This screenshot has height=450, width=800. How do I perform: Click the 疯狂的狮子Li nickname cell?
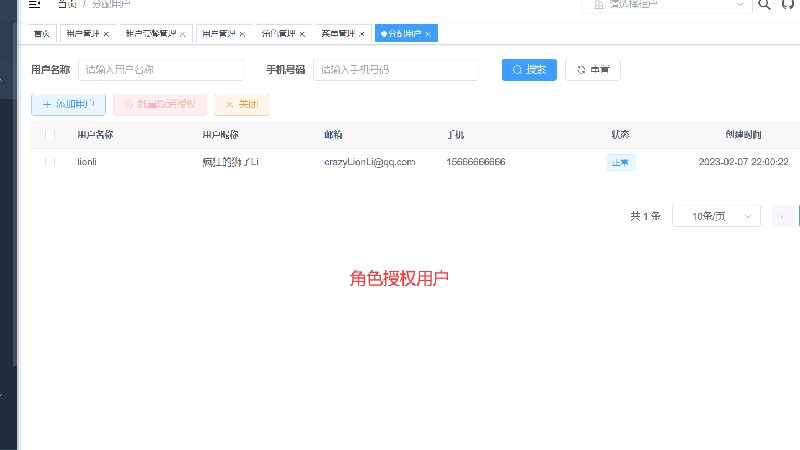(231, 162)
